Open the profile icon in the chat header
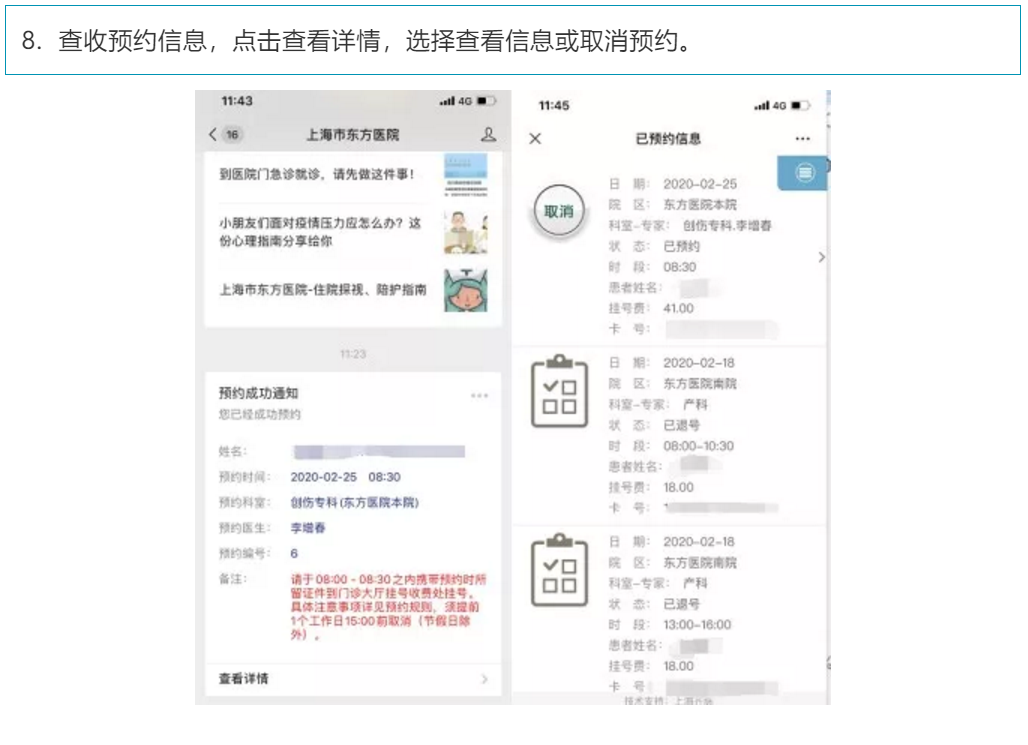The width and height of the screenshot is (1028, 745). click(488, 134)
